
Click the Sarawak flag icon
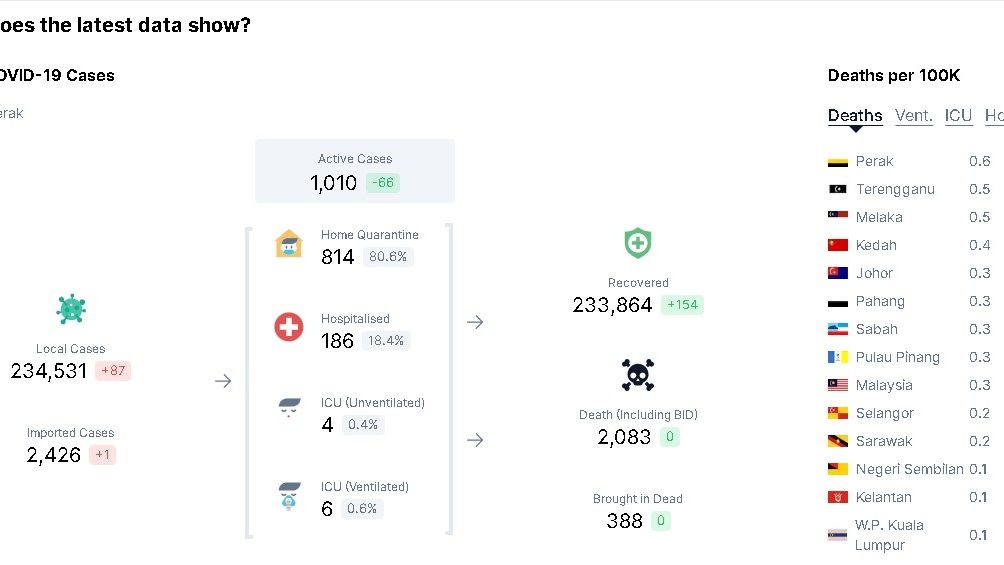pyautogui.click(x=838, y=441)
